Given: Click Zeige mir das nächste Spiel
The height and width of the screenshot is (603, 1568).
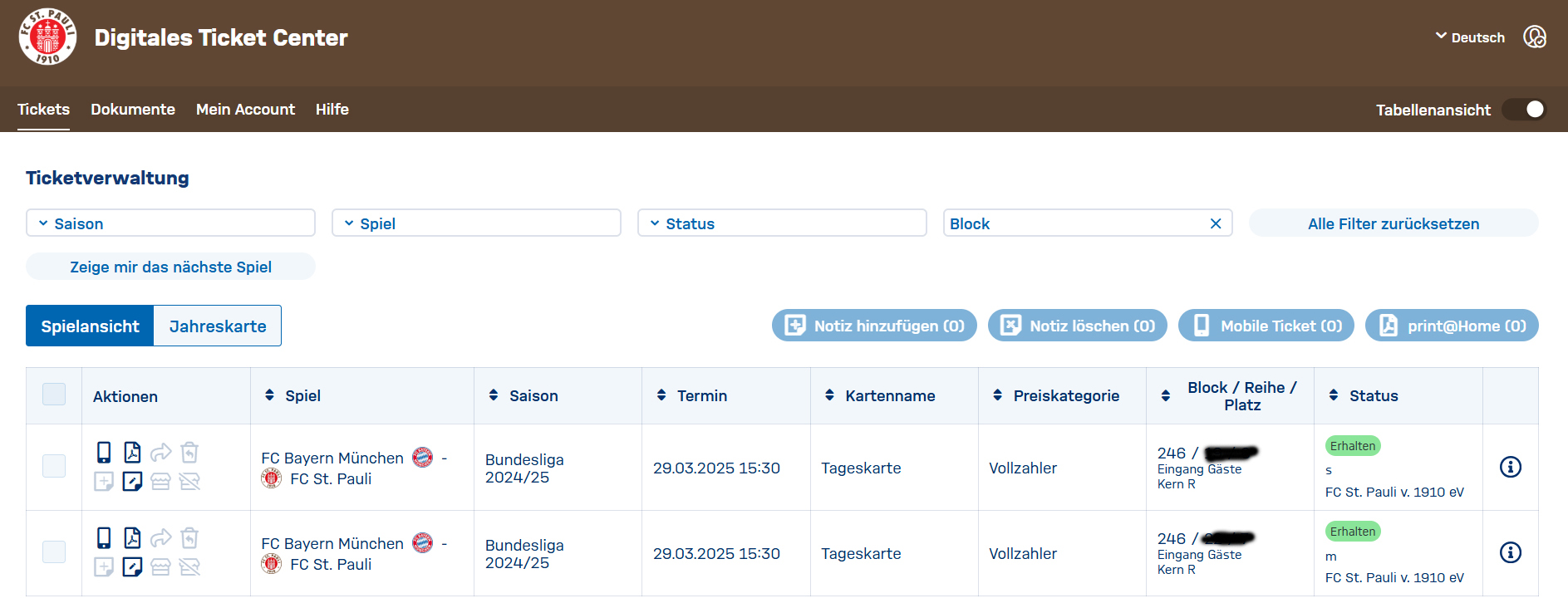Looking at the screenshot, I should [170, 267].
